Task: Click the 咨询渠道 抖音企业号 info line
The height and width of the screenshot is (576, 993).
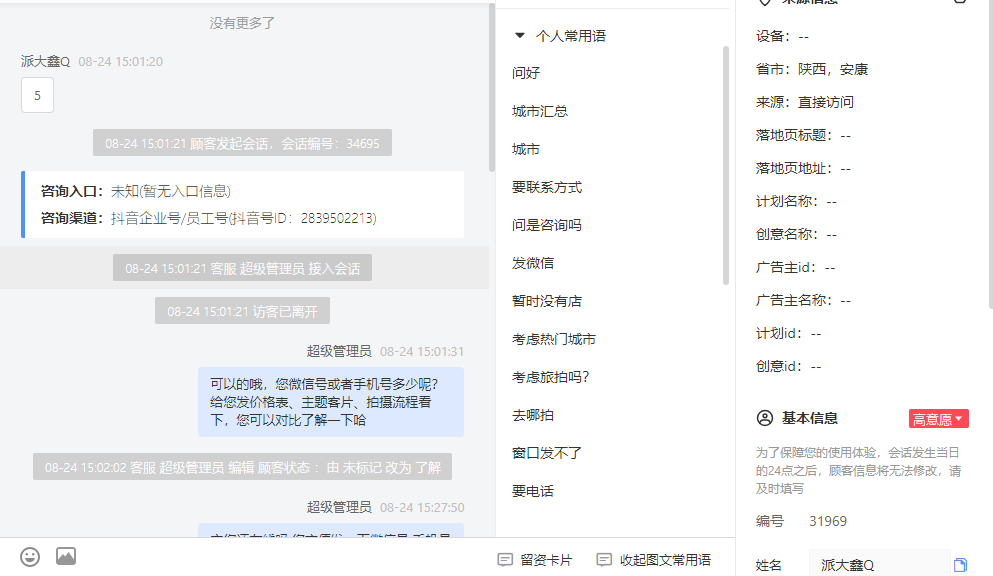Action: tap(208, 218)
